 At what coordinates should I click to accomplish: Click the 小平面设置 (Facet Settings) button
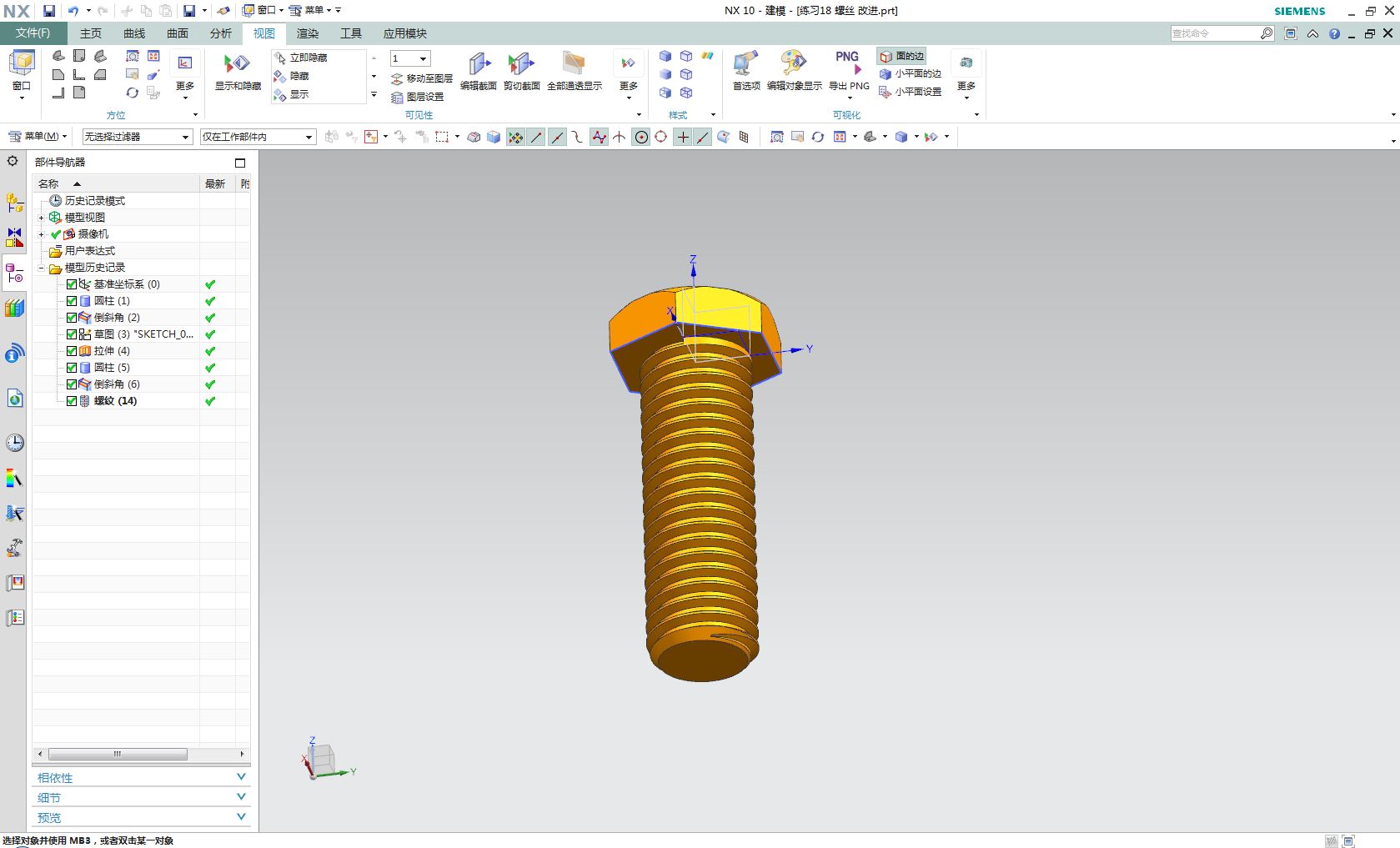(910, 92)
